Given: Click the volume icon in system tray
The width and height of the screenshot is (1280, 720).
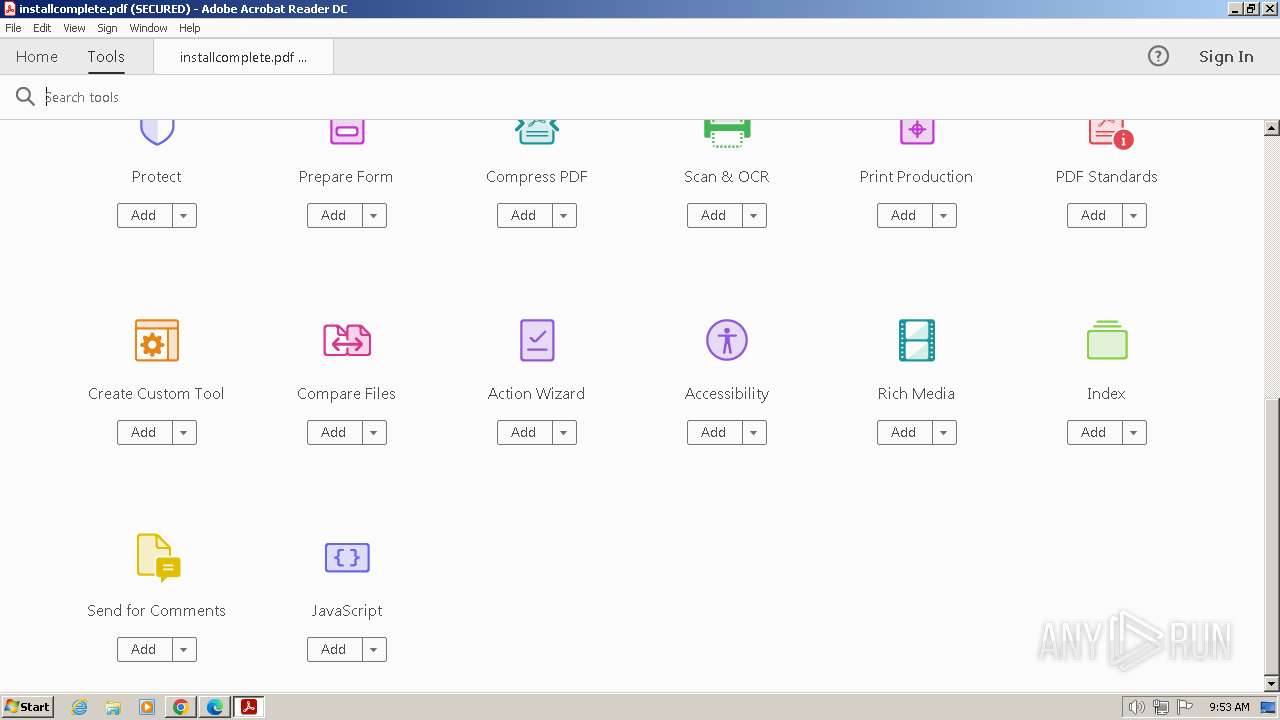Looking at the screenshot, I should pyautogui.click(x=1137, y=707).
